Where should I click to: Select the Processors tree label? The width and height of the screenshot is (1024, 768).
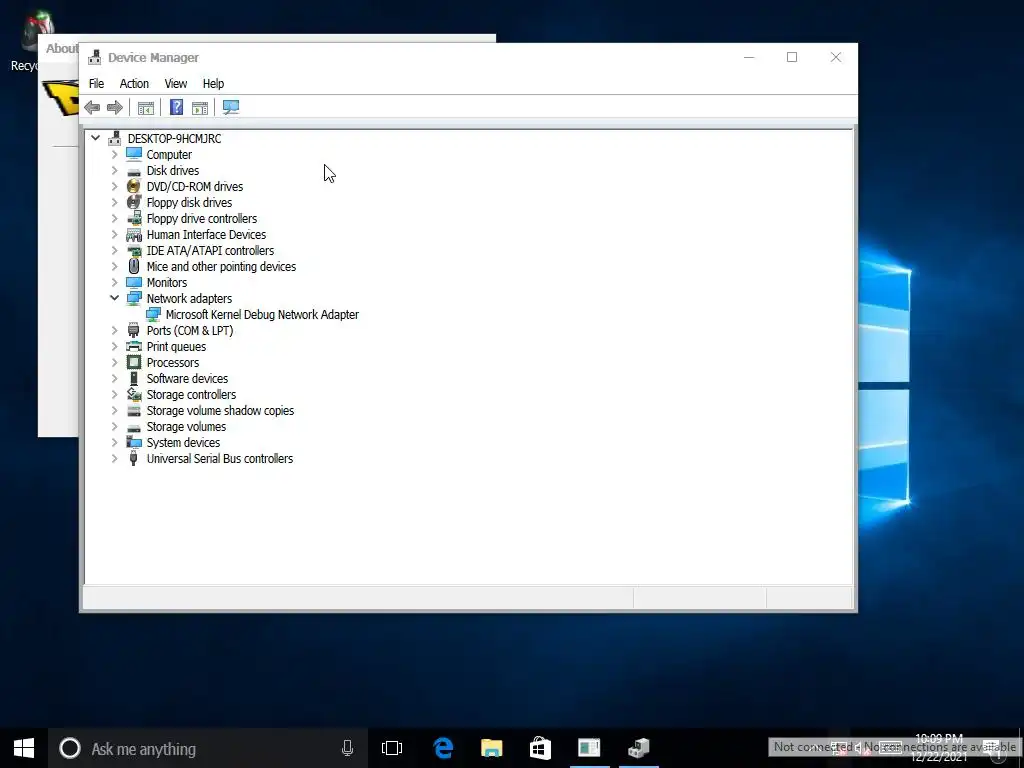[172, 362]
